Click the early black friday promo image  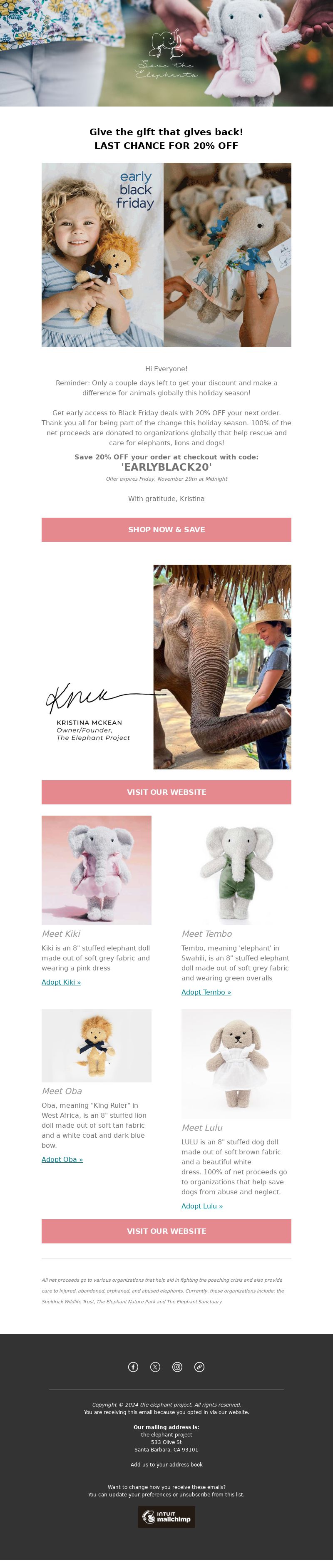coord(166,254)
